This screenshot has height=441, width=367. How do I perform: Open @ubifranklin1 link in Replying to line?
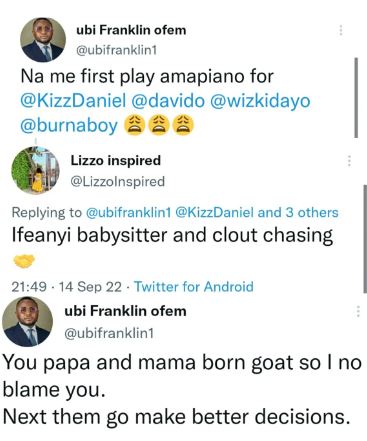click(x=129, y=212)
